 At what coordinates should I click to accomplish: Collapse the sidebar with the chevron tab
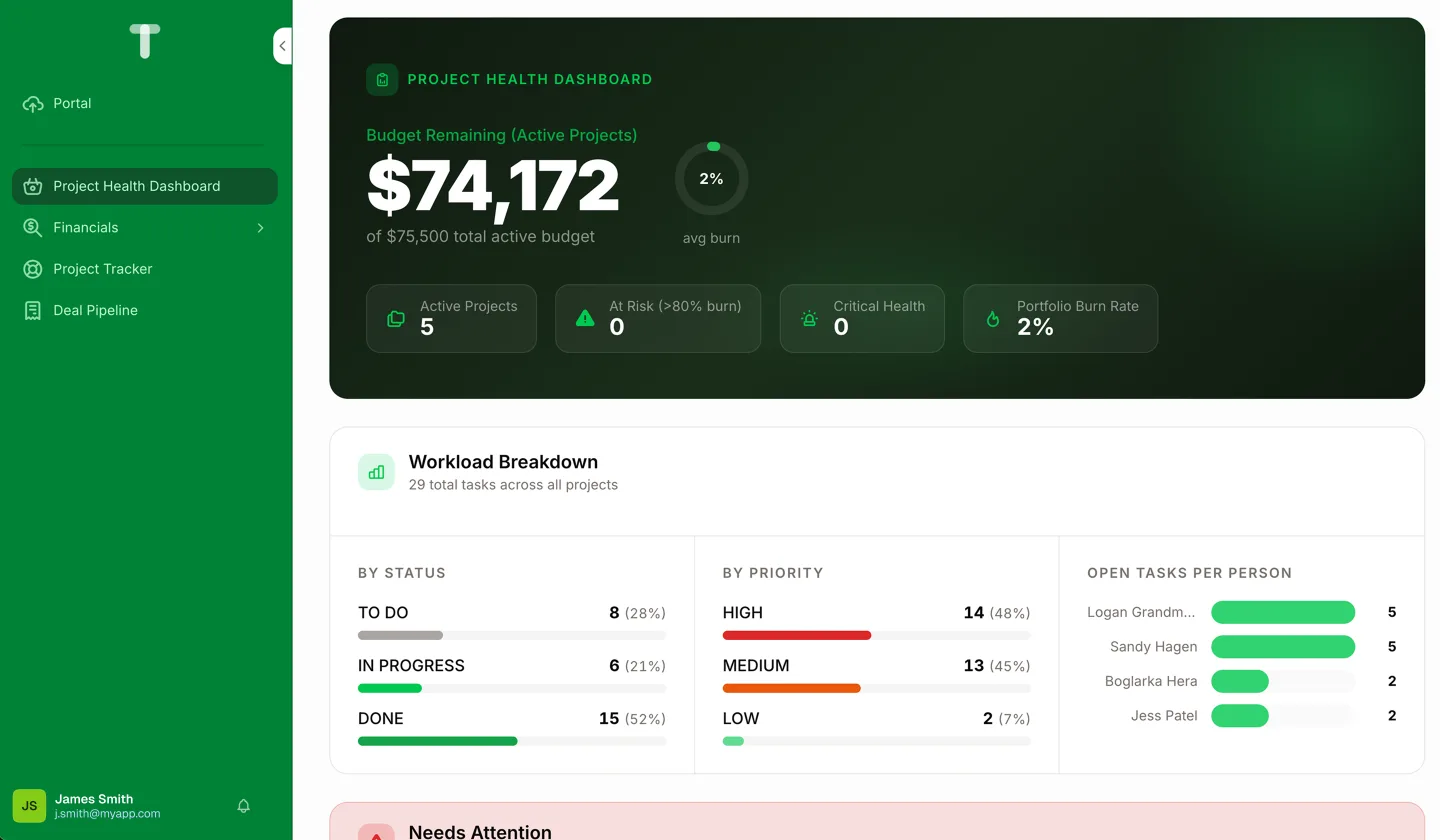(x=283, y=46)
